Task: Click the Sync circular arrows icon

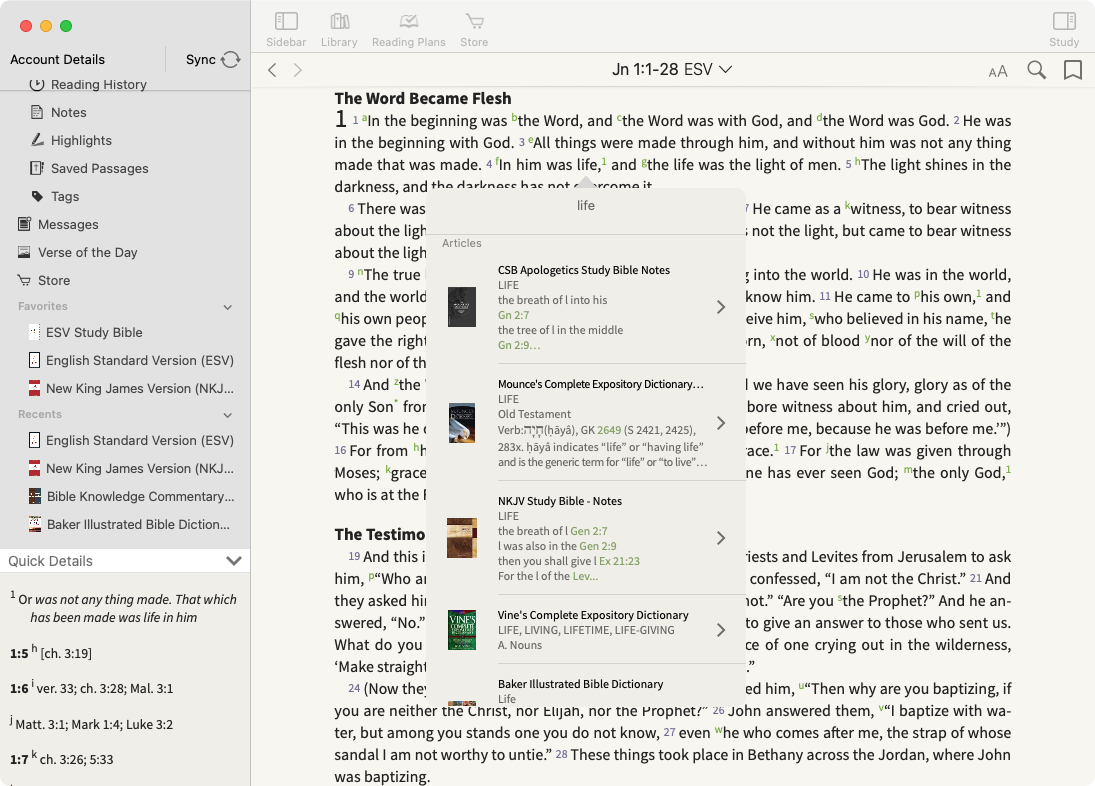Action: click(230, 60)
